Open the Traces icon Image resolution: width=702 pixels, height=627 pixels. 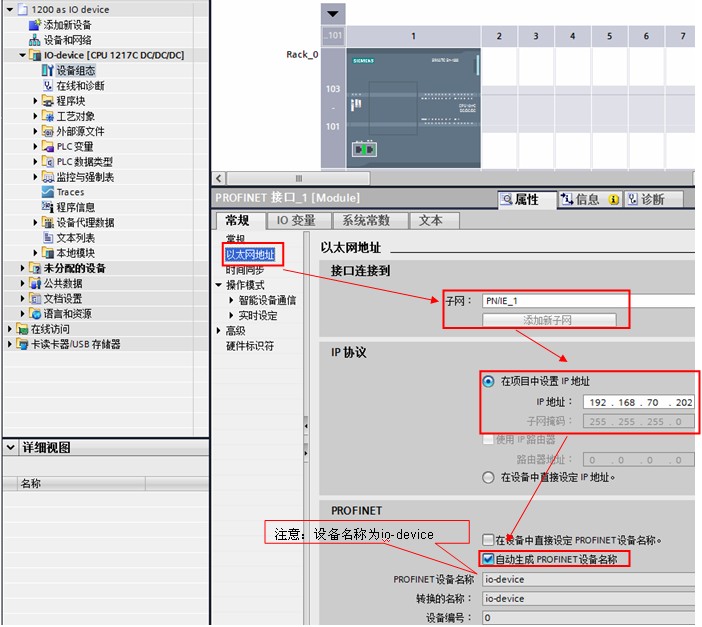click(x=47, y=192)
